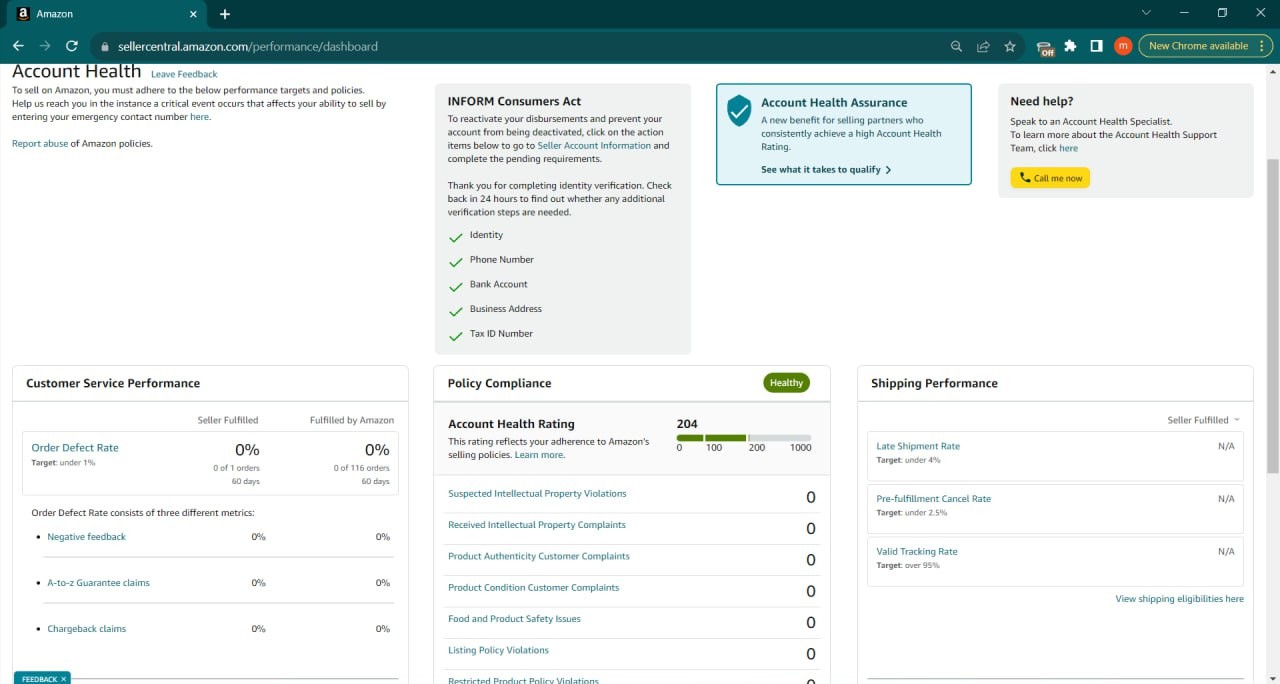The image size is (1280, 684).
Task: Click the page vertical scrollbar
Action: pyautogui.click(x=1273, y=316)
